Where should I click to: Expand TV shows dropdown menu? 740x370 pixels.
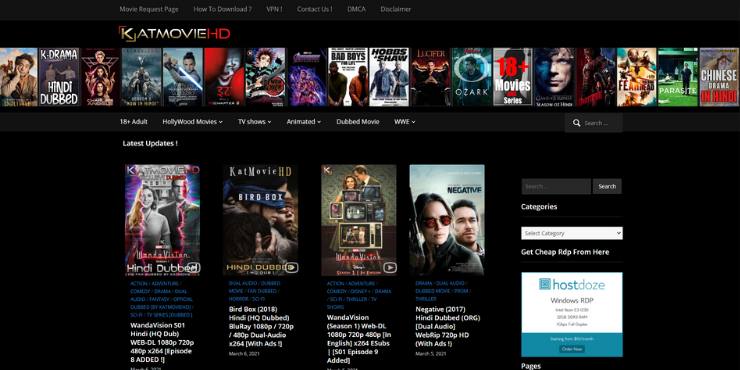pyautogui.click(x=254, y=122)
